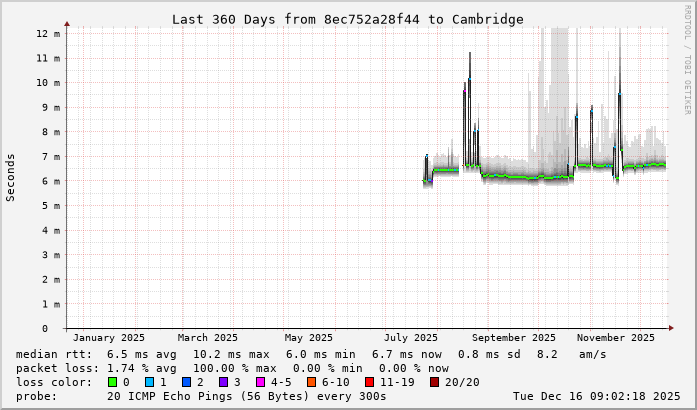The image size is (697, 410).
Task: Click the January 2025 x-axis label
Action: point(109,338)
